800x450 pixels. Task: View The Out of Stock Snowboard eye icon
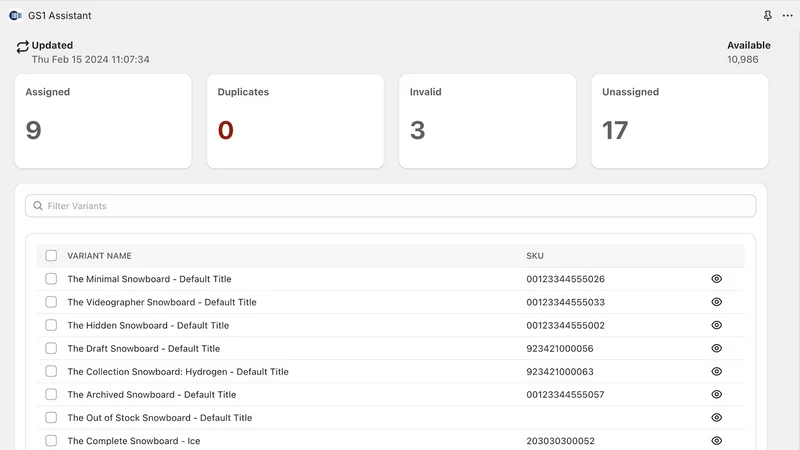point(716,417)
